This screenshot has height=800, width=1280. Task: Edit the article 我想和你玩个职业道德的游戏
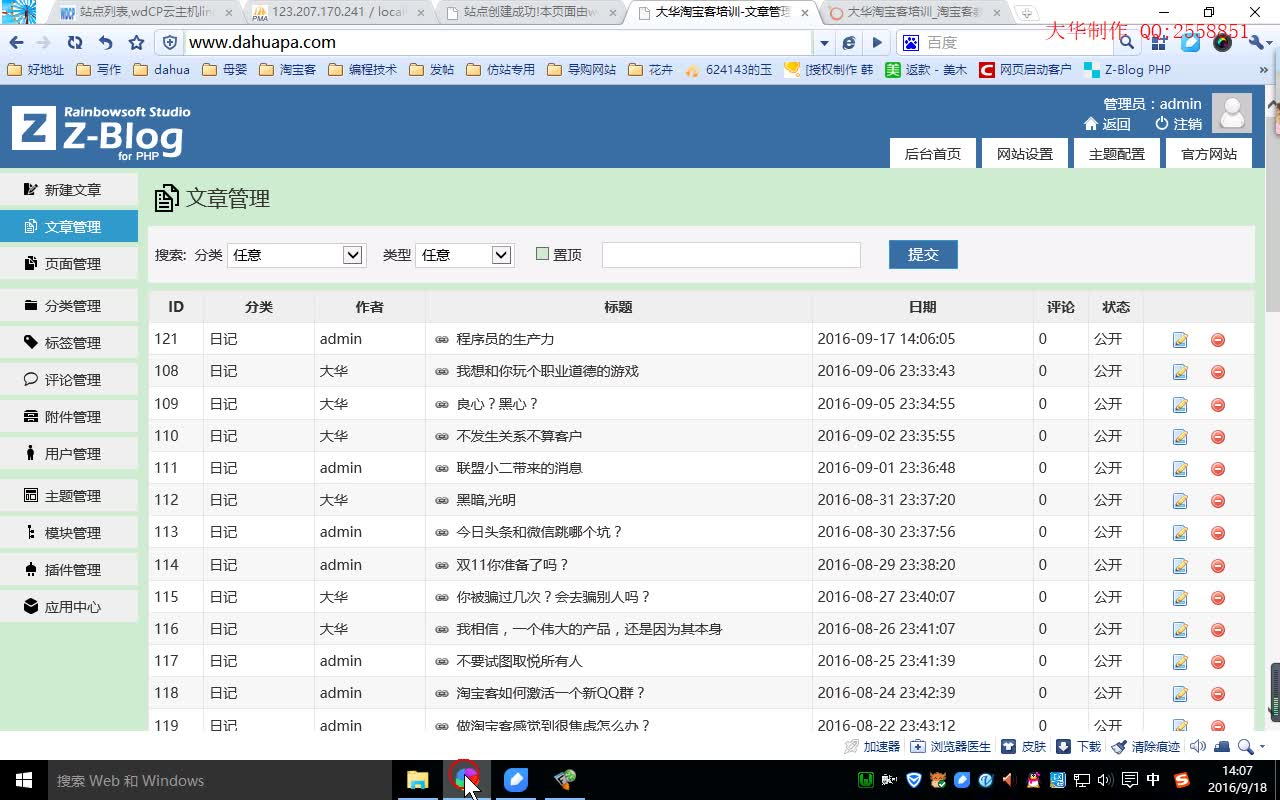1180,372
